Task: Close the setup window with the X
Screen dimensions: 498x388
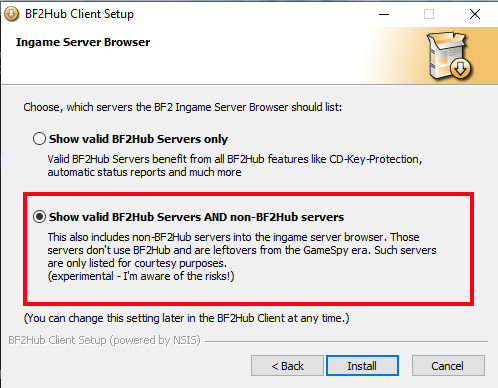Action: click(x=475, y=14)
